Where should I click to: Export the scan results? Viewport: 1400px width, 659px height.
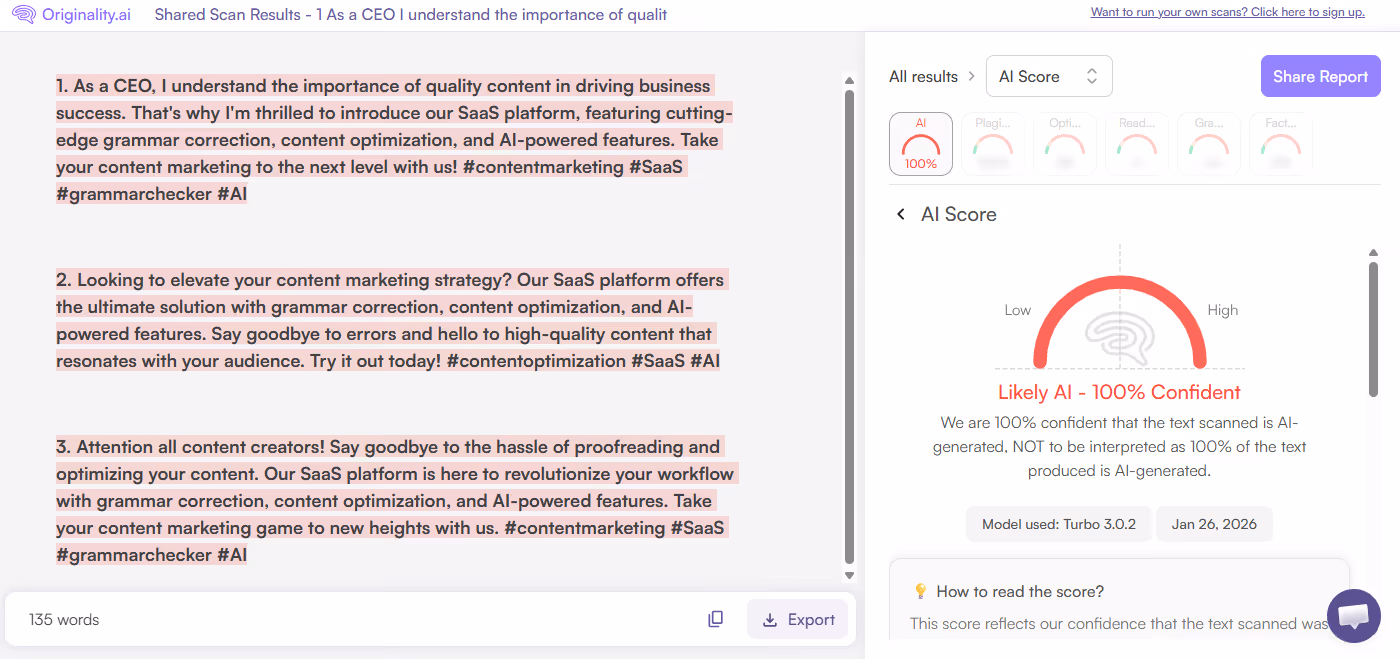pos(797,619)
